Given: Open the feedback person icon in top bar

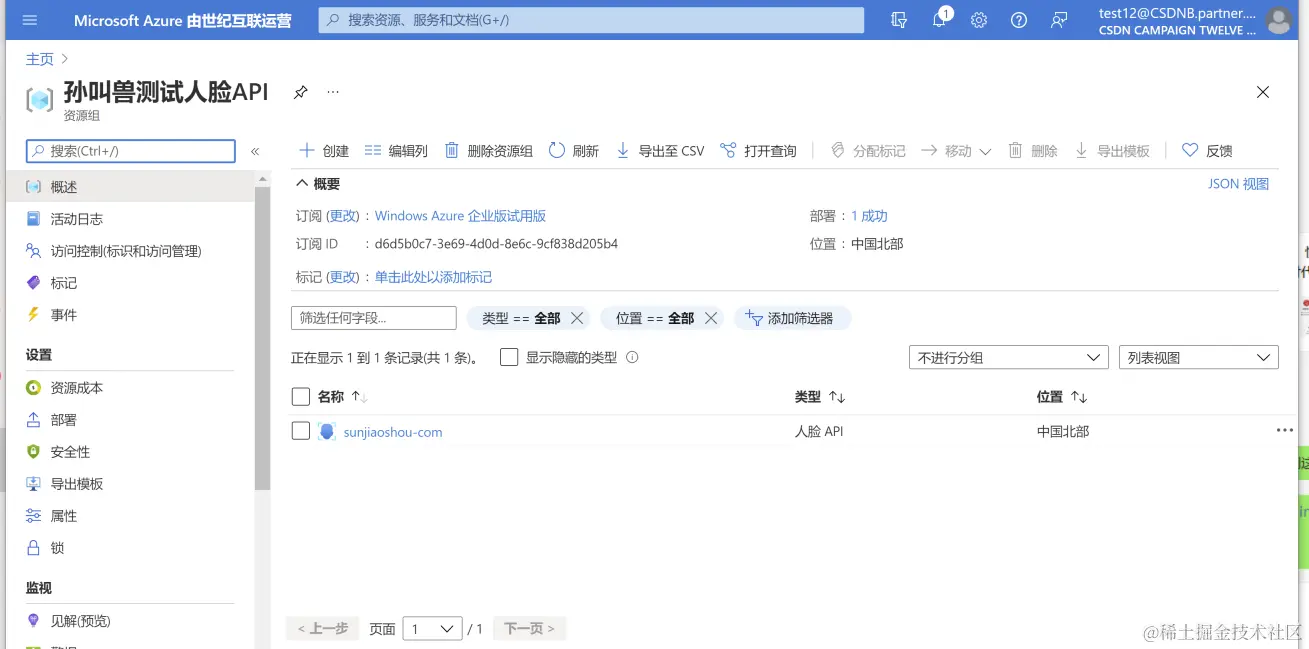Looking at the screenshot, I should 1059,20.
